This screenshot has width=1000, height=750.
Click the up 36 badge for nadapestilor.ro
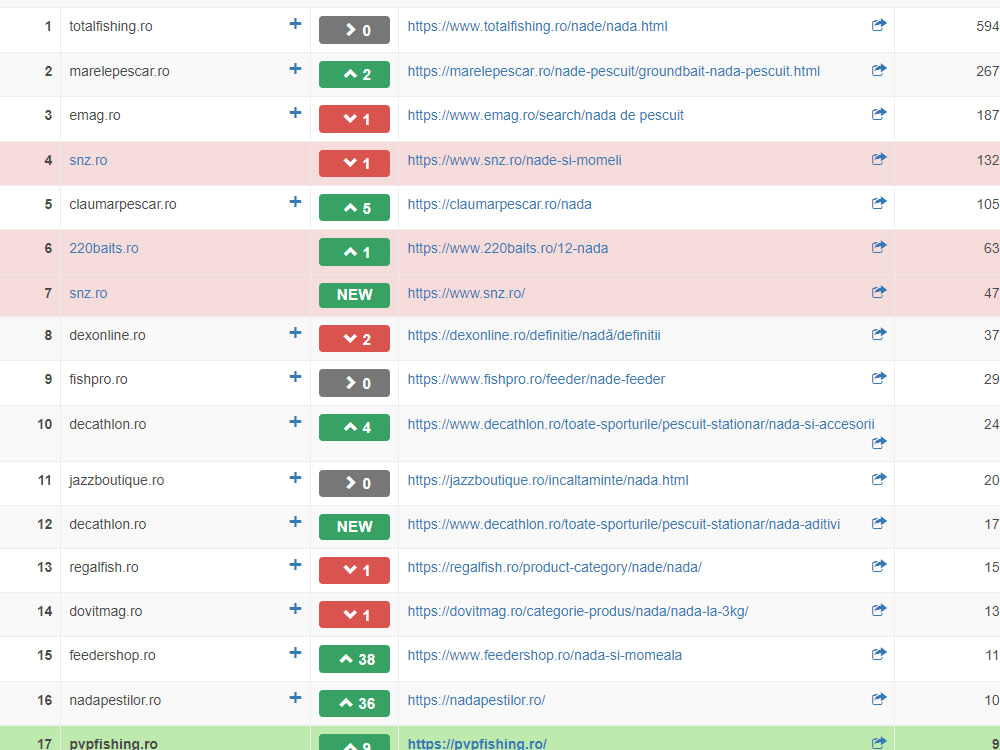tap(354, 703)
